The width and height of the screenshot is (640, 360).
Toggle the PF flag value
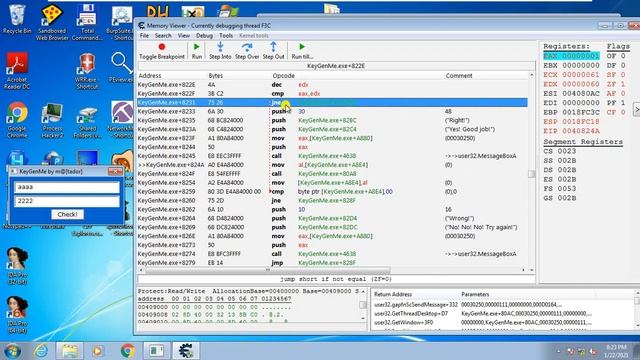coord(616,103)
